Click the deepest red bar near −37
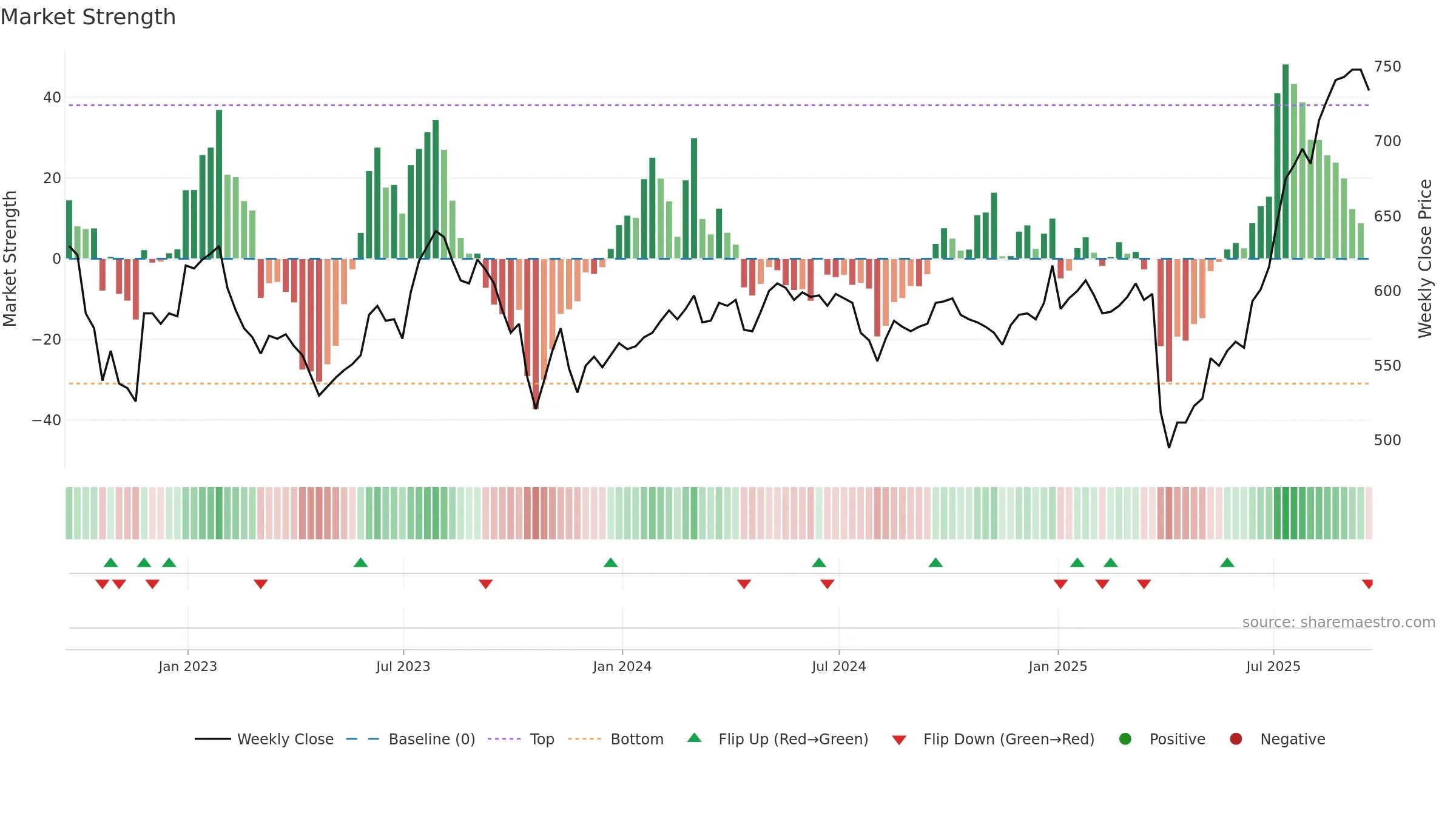1456x819 pixels. click(536, 334)
